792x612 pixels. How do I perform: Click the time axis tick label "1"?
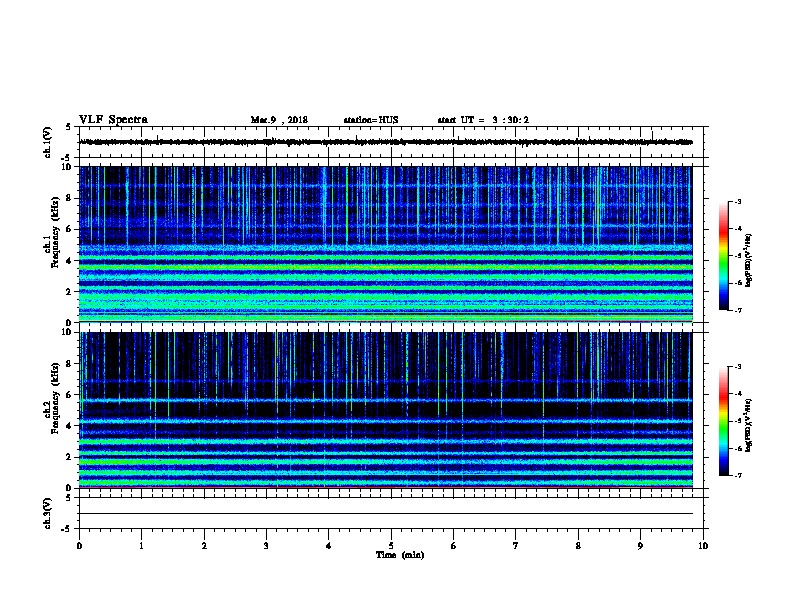(x=141, y=546)
